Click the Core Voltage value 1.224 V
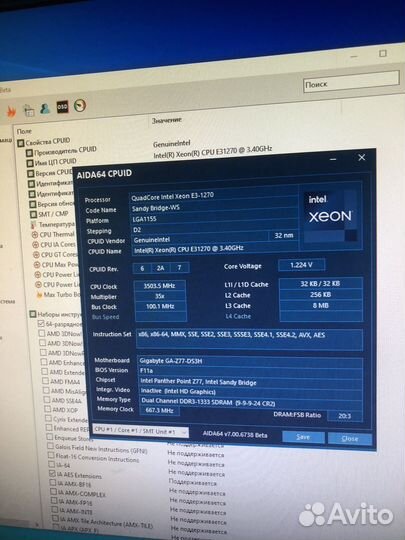405x540 pixels. click(x=301, y=265)
